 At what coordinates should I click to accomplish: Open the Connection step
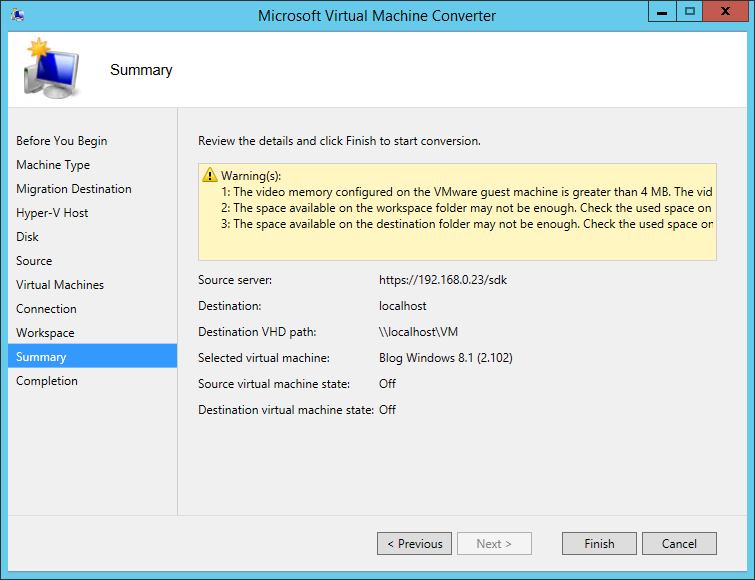pyautogui.click(x=46, y=309)
